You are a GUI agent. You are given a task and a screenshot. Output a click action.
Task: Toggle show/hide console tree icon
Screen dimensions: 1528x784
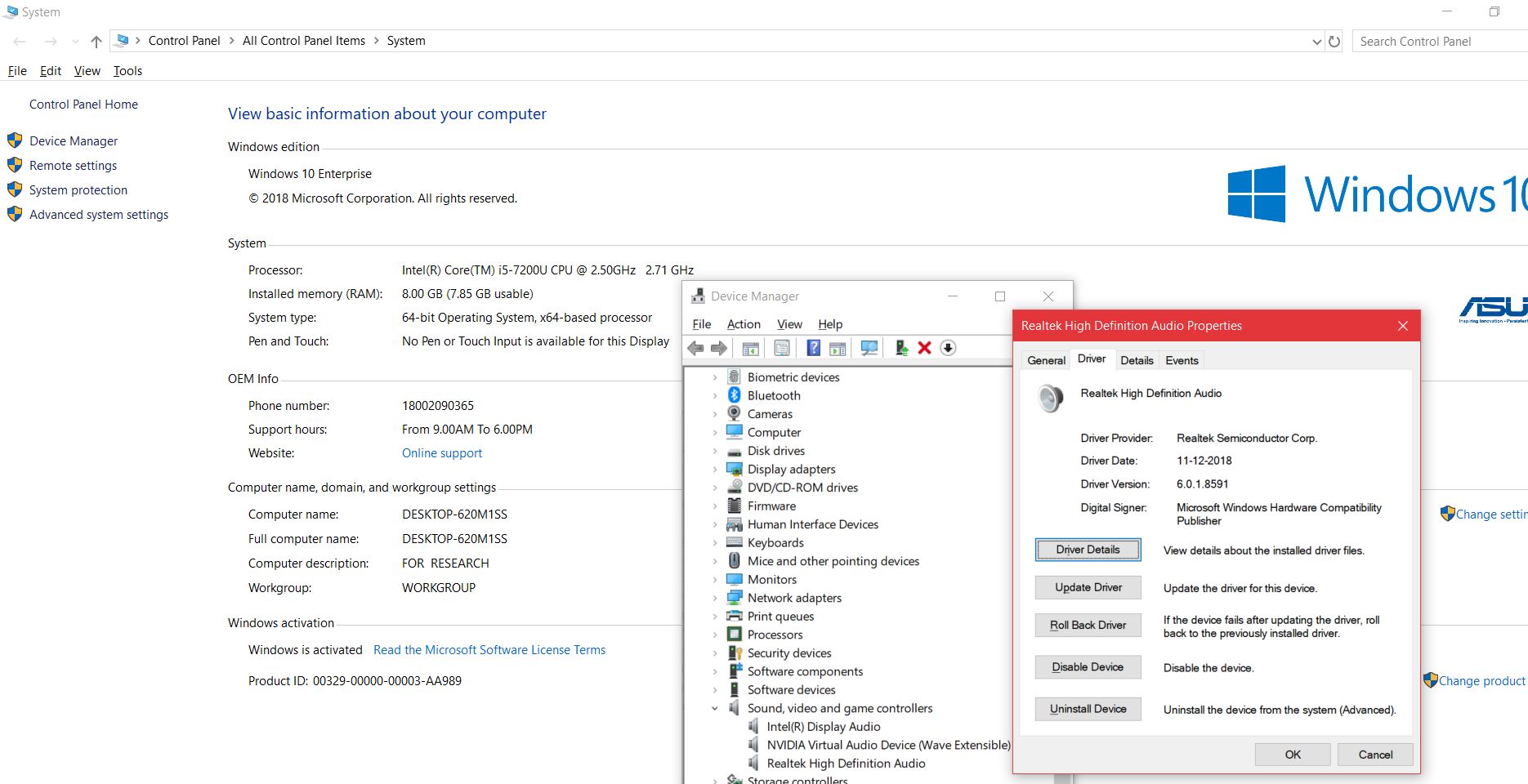[750, 348]
